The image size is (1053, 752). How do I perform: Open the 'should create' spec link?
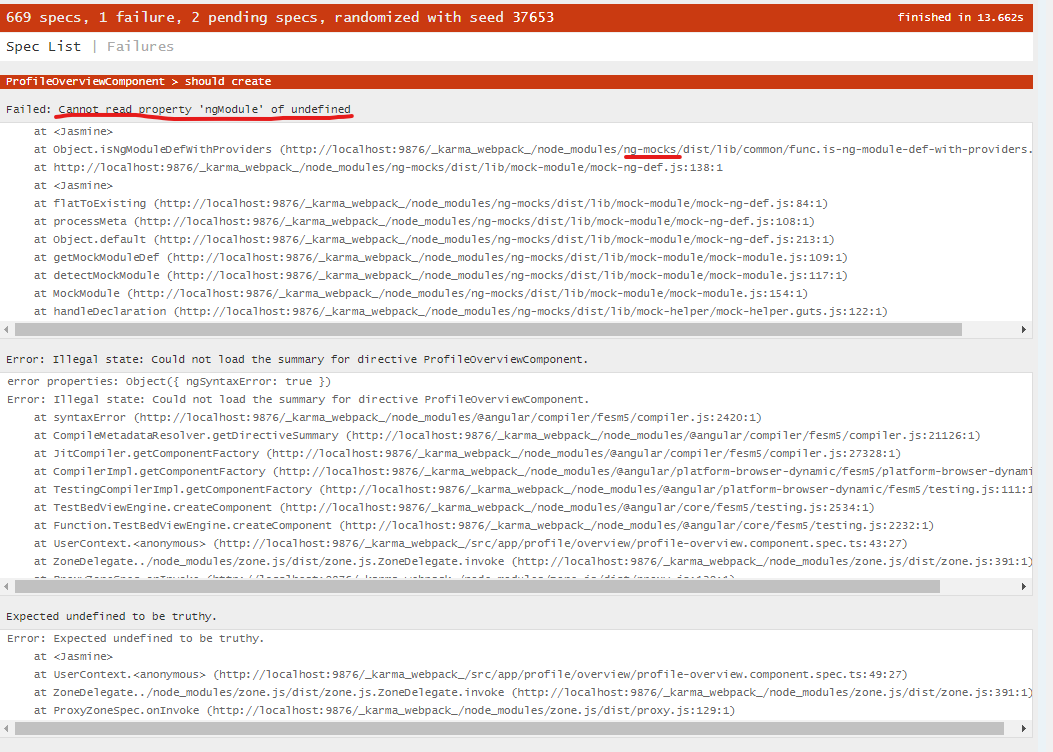tap(228, 81)
